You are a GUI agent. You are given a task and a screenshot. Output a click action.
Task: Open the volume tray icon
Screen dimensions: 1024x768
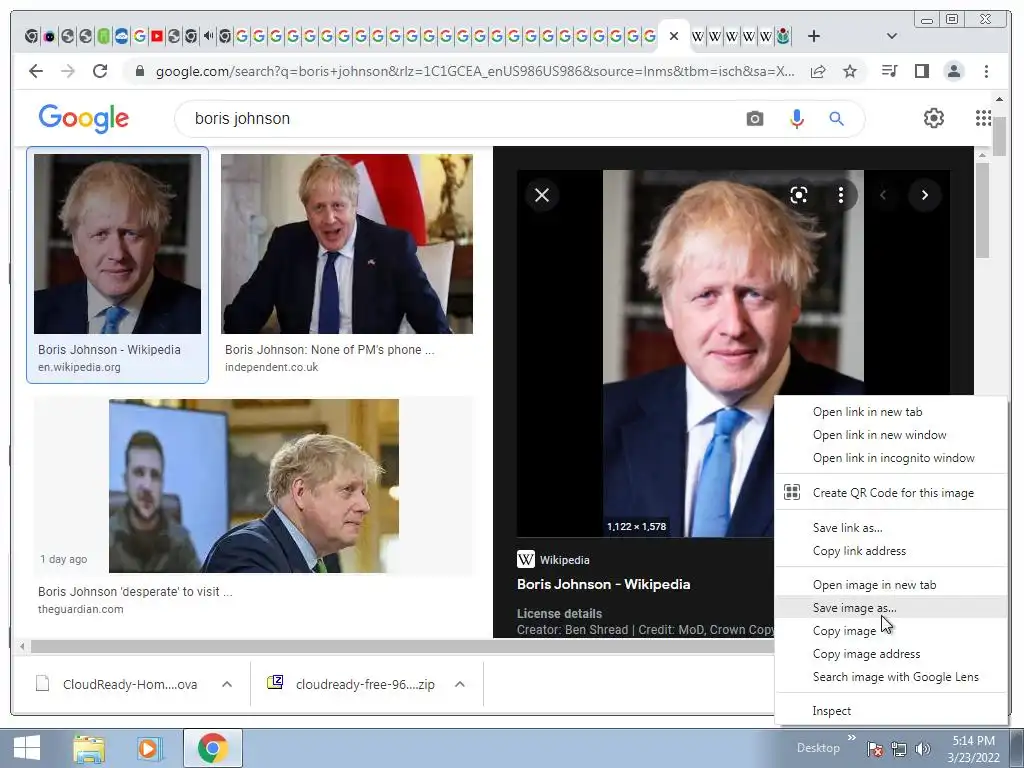click(922, 749)
